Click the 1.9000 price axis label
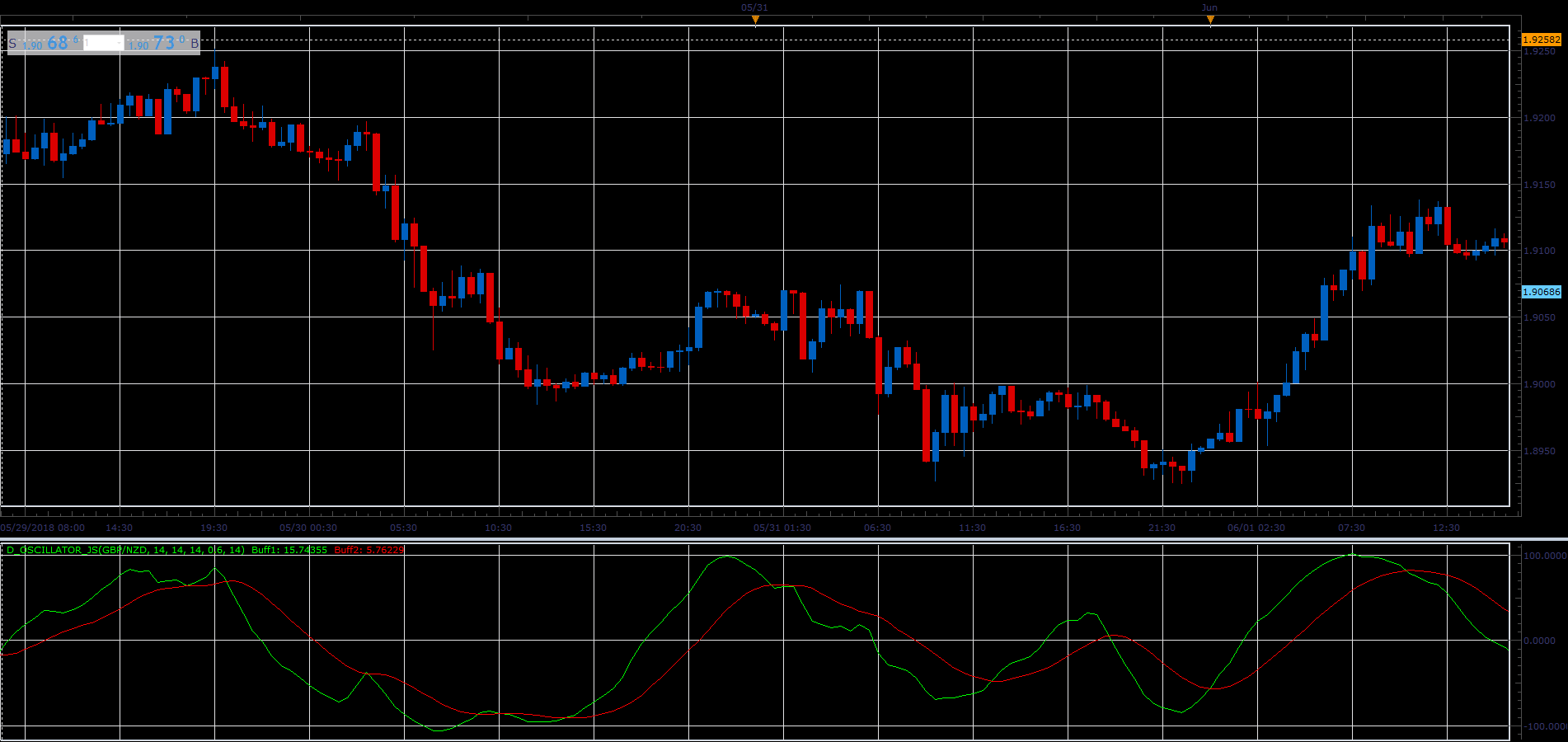The width and height of the screenshot is (1568, 742). point(1539,384)
